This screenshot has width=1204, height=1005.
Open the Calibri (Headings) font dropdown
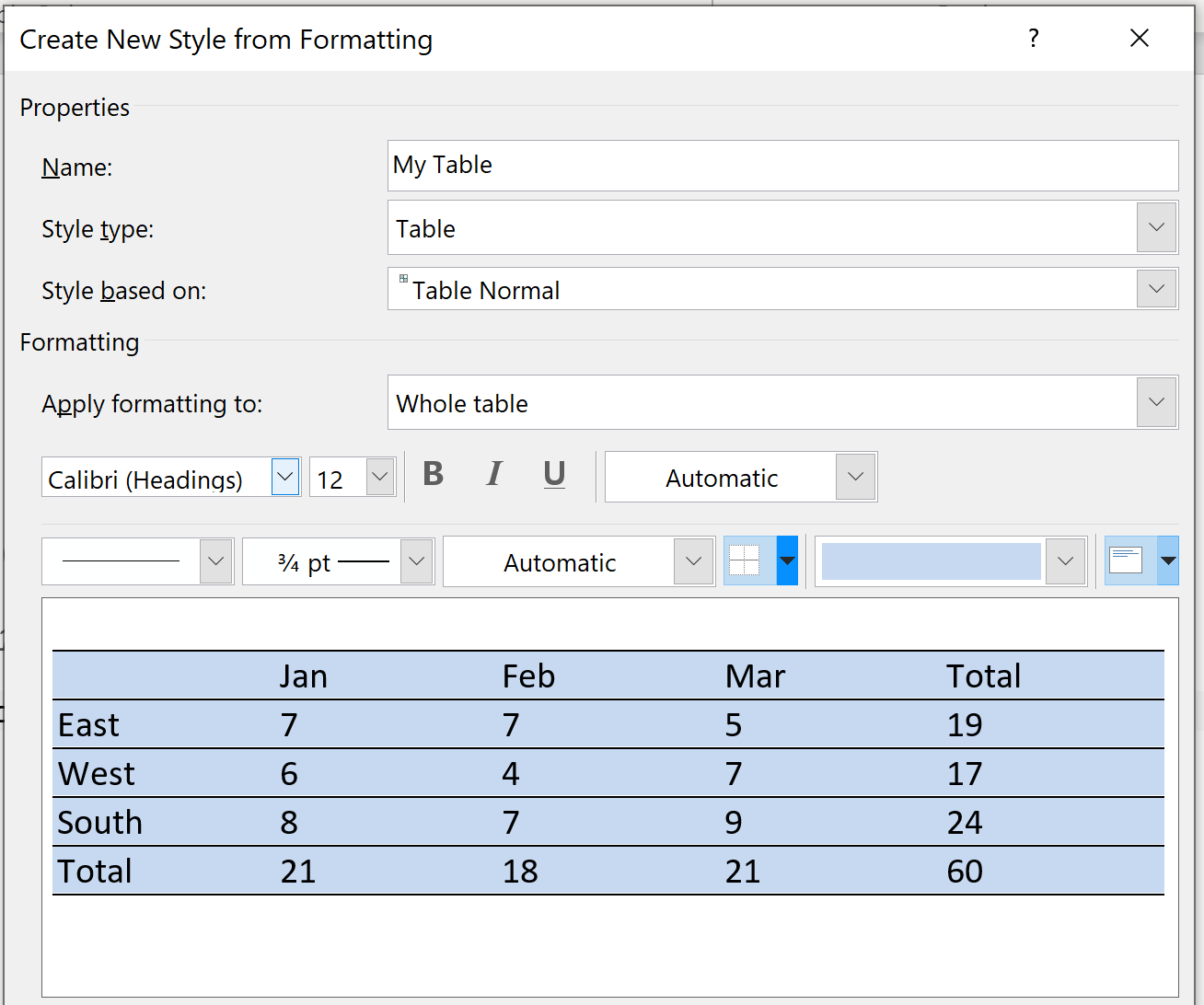[x=285, y=477]
